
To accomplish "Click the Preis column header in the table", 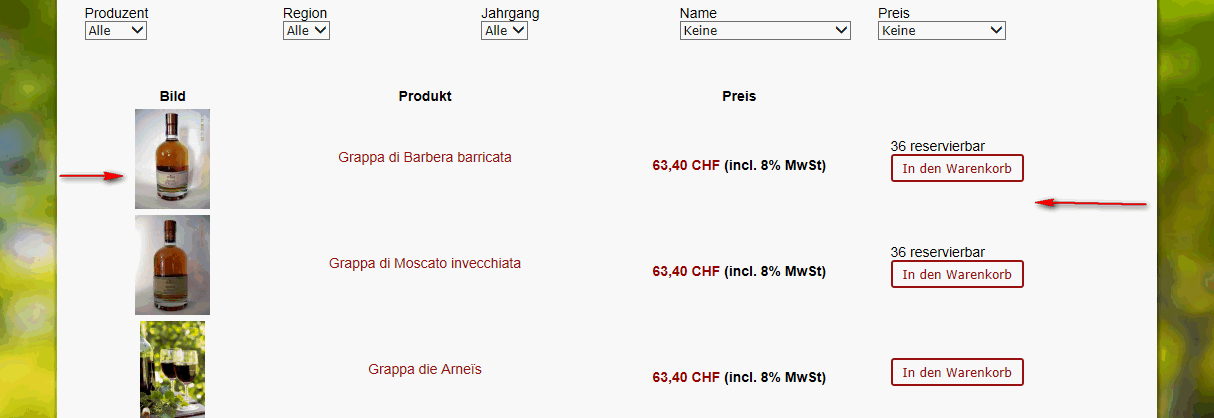I will [739, 97].
